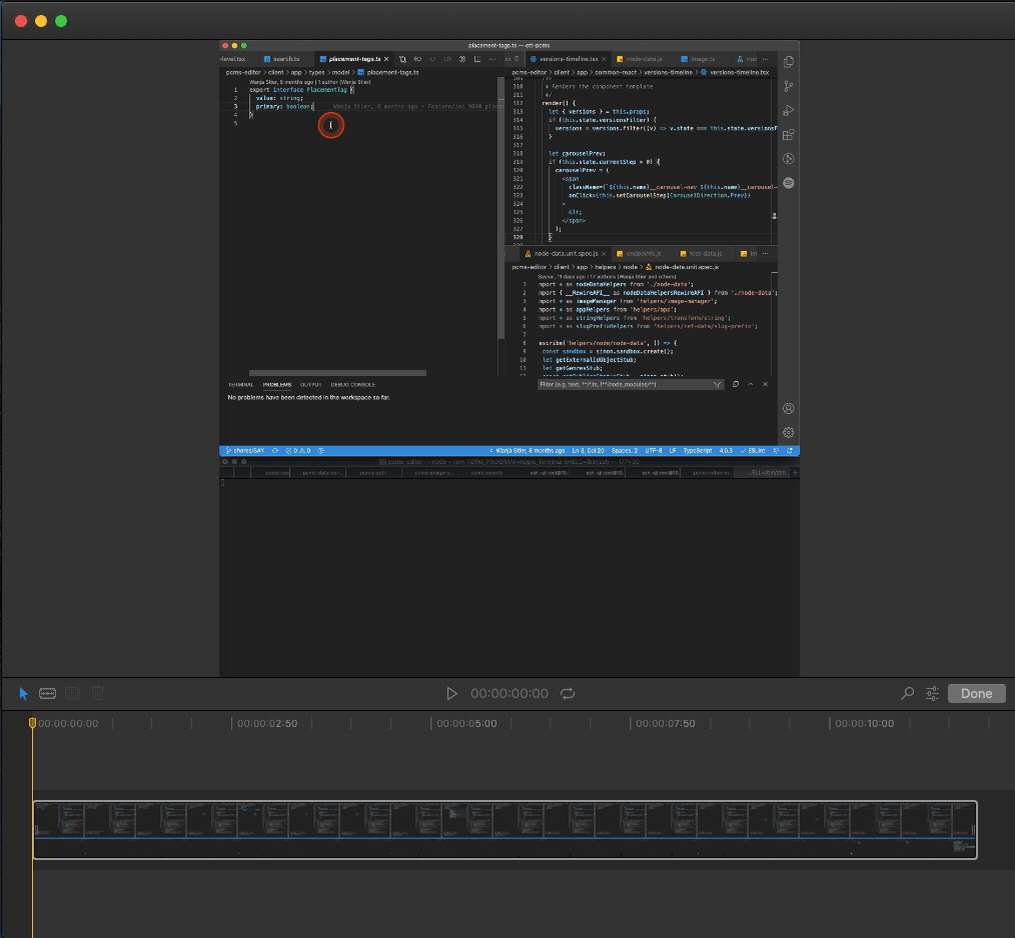Click Ln 3, Col 20 in status bar
Image resolution: width=1015 pixels, height=938 pixels.
(588, 451)
